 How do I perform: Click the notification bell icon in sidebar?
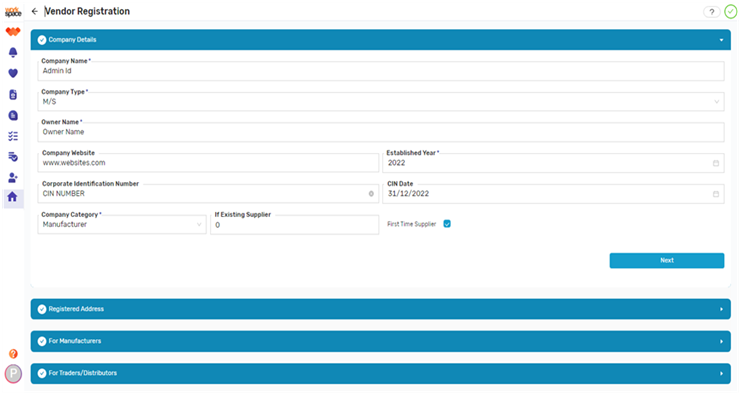[x=13, y=52]
